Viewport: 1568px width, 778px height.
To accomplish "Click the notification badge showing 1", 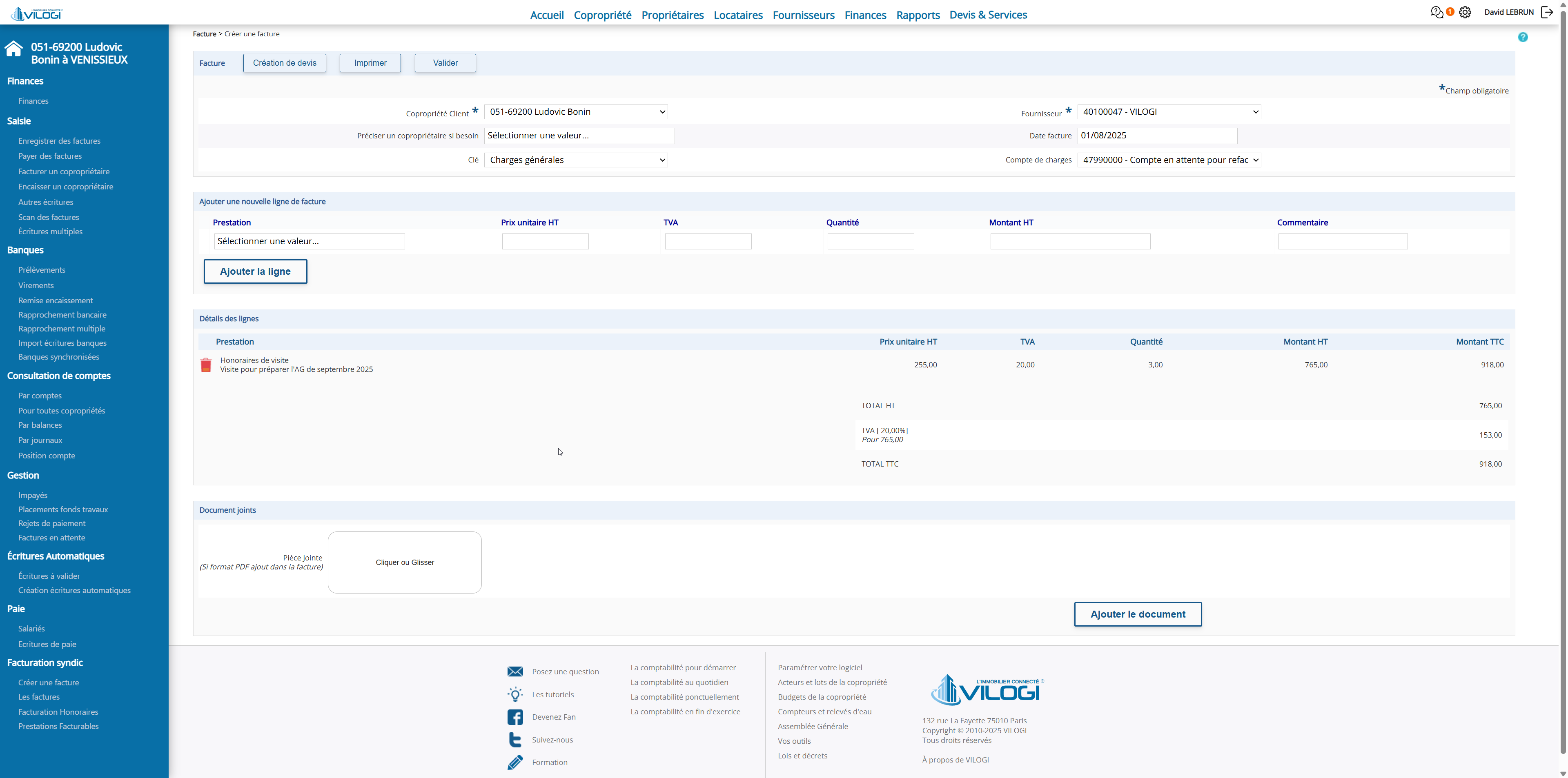I will [1450, 11].
